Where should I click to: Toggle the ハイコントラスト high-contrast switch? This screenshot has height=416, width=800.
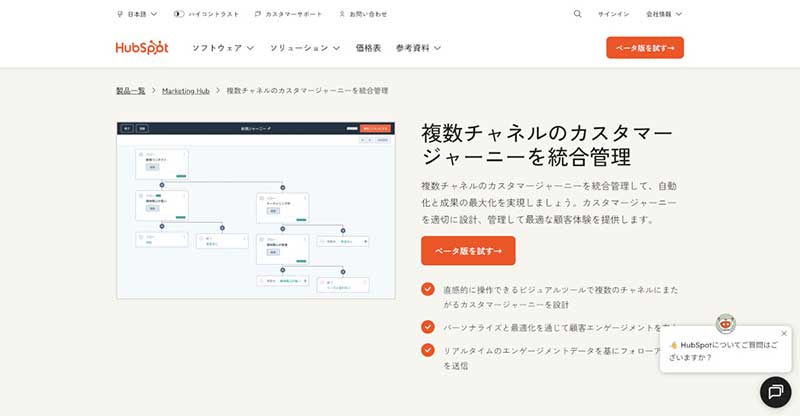tap(179, 14)
